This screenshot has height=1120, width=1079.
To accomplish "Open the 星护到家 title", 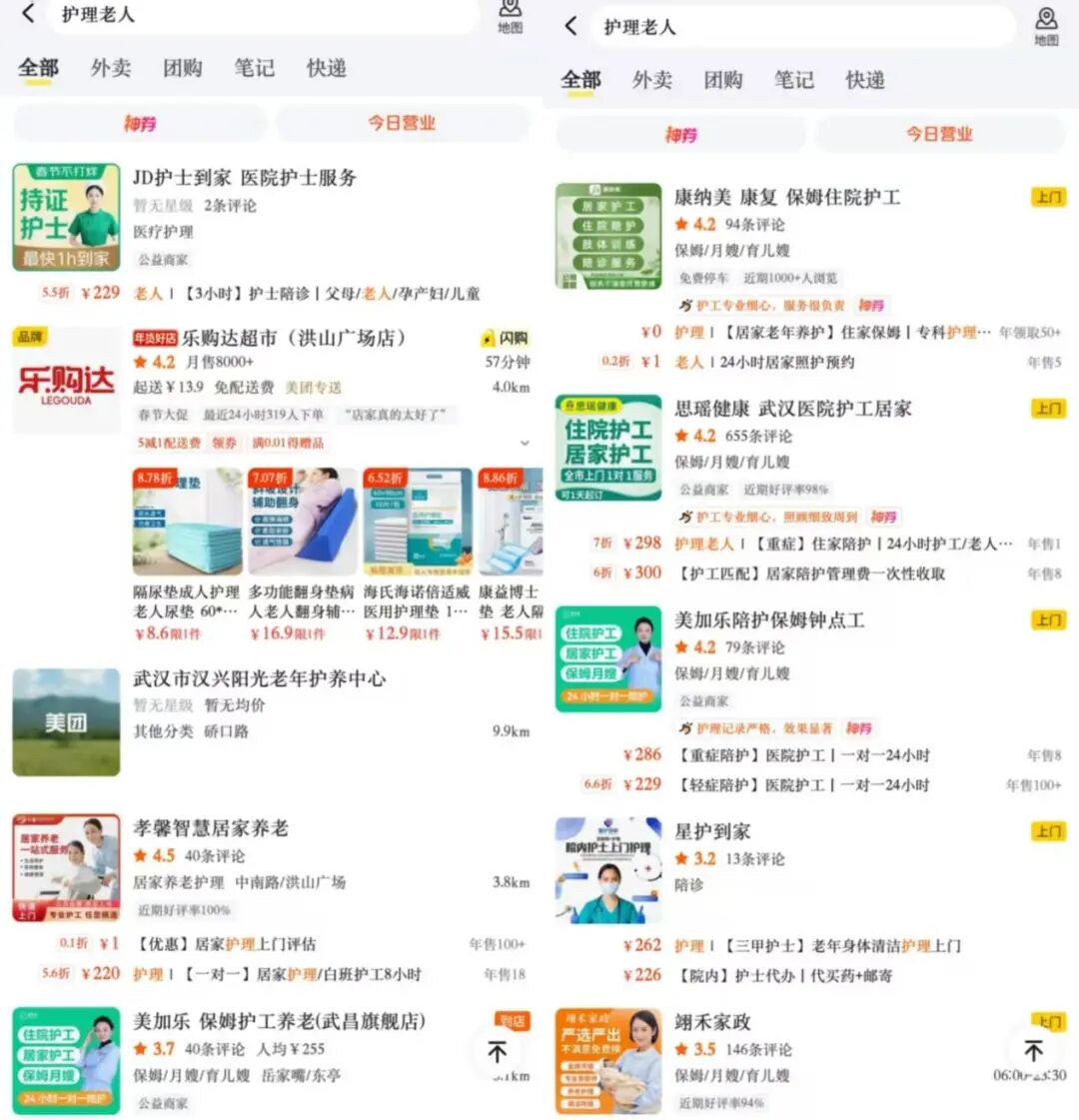I will [x=712, y=831].
